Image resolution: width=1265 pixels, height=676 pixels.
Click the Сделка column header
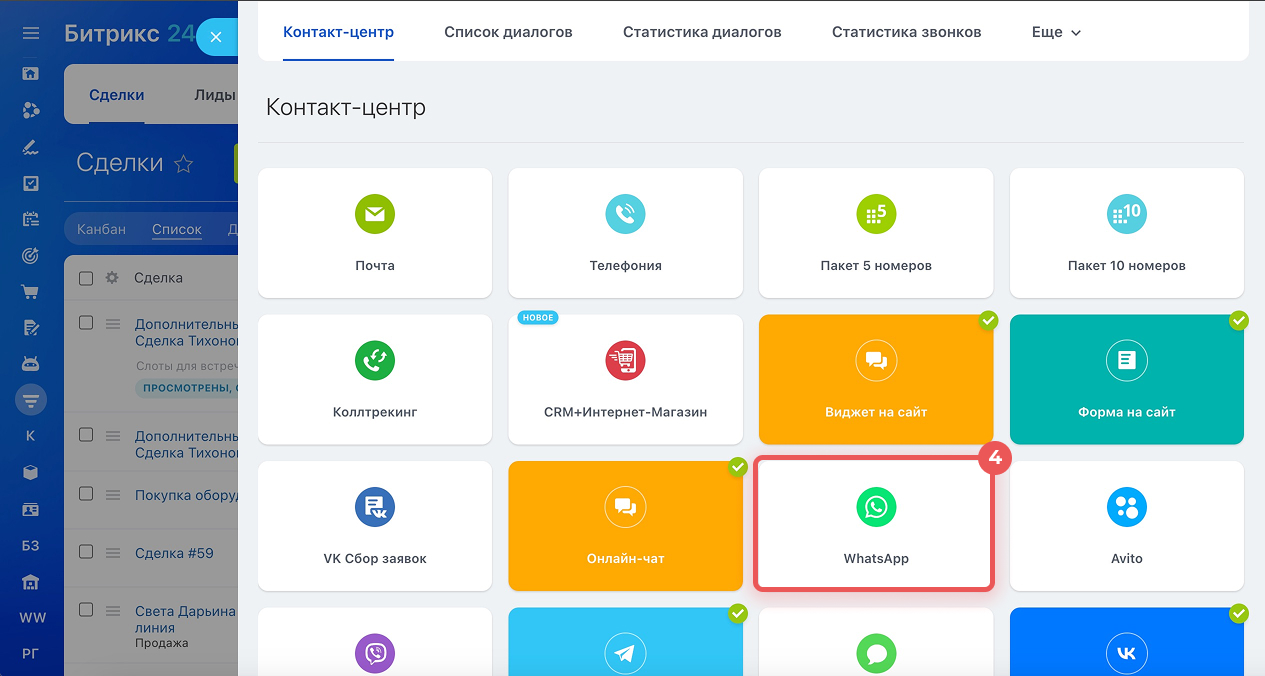[158, 278]
